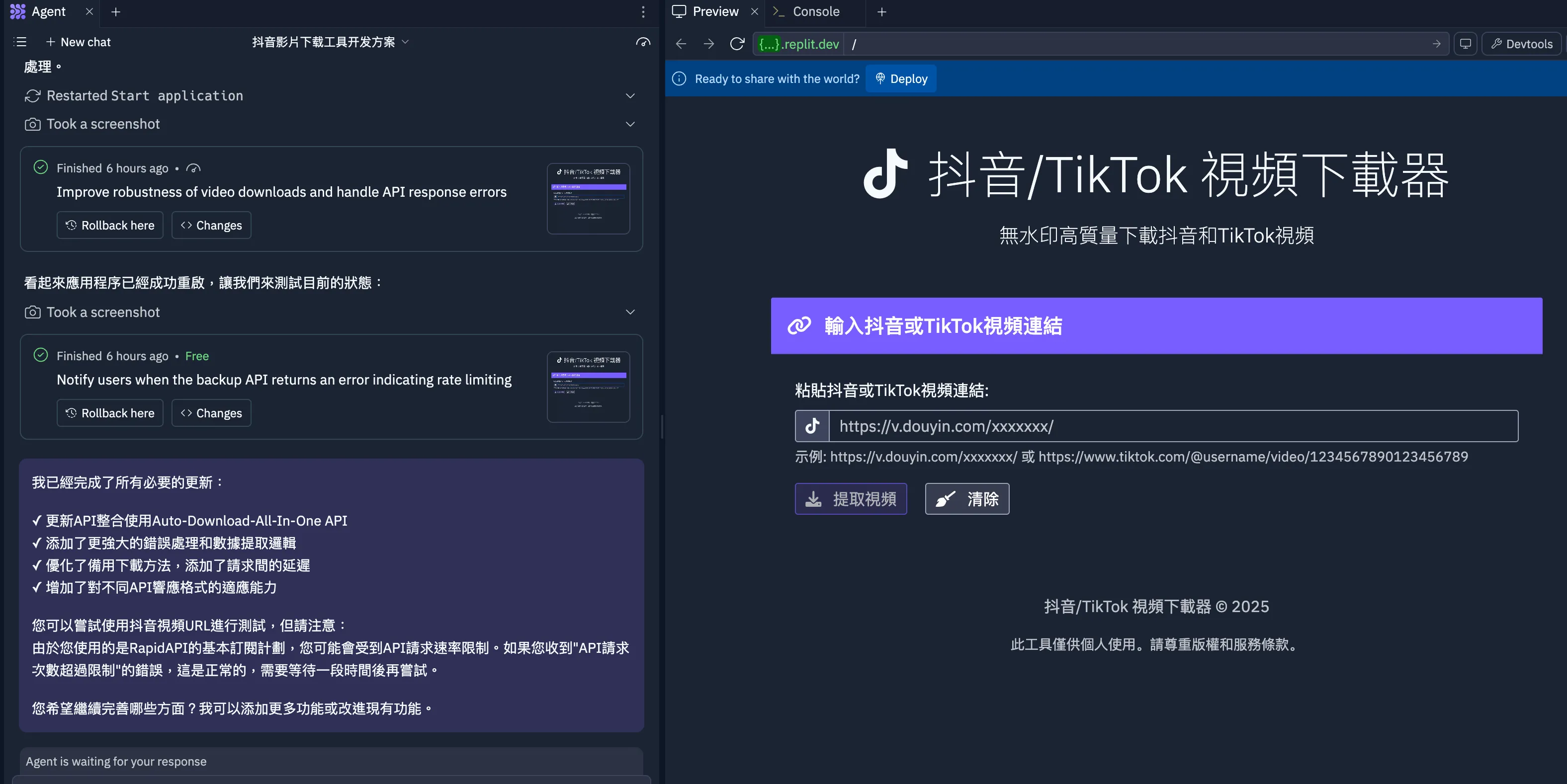This screenshot has width=1567, height=784.
Task: Click the three-dot menu in Agent pane
Action: pyautogui.click(x=643, y=11)
